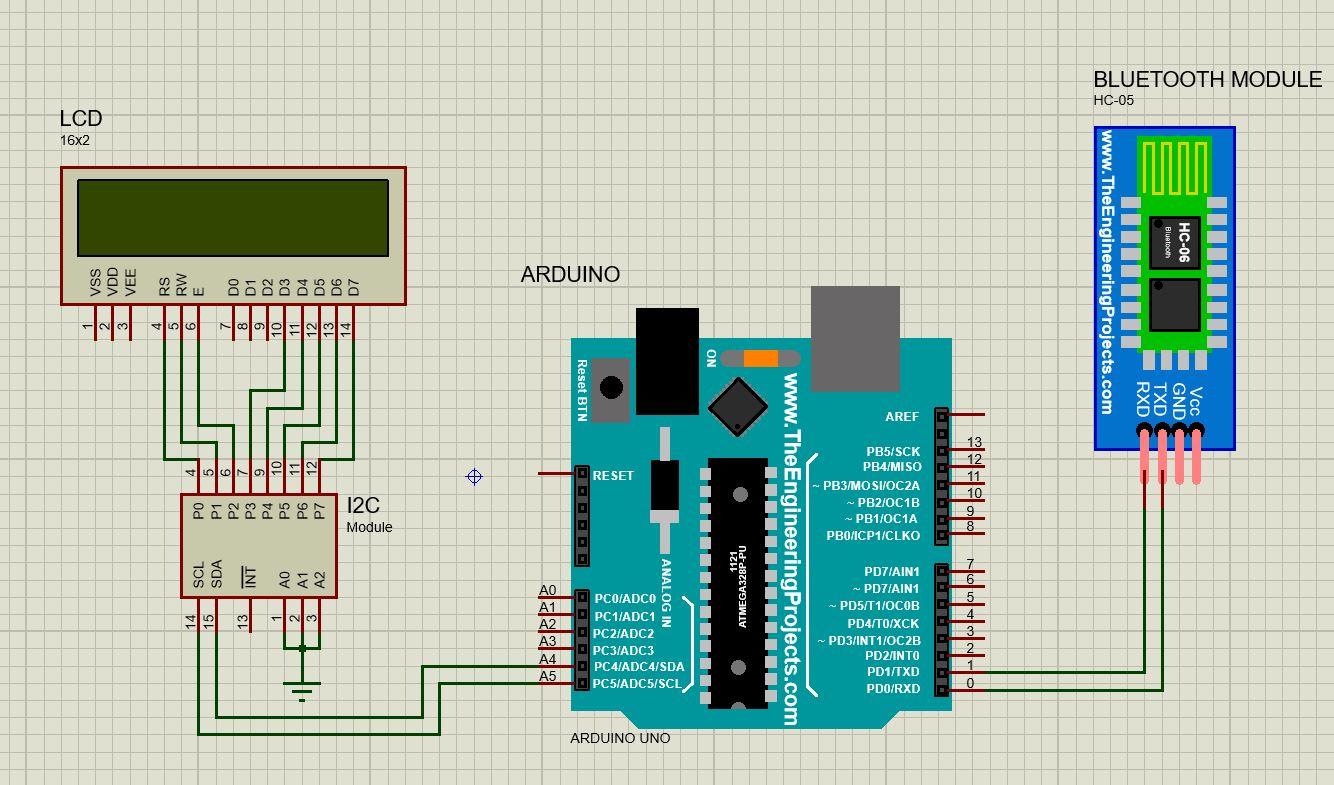Select the "VEE" pin label on the LCD
The height and width of the screenshot is (785, 1334).
130,282
